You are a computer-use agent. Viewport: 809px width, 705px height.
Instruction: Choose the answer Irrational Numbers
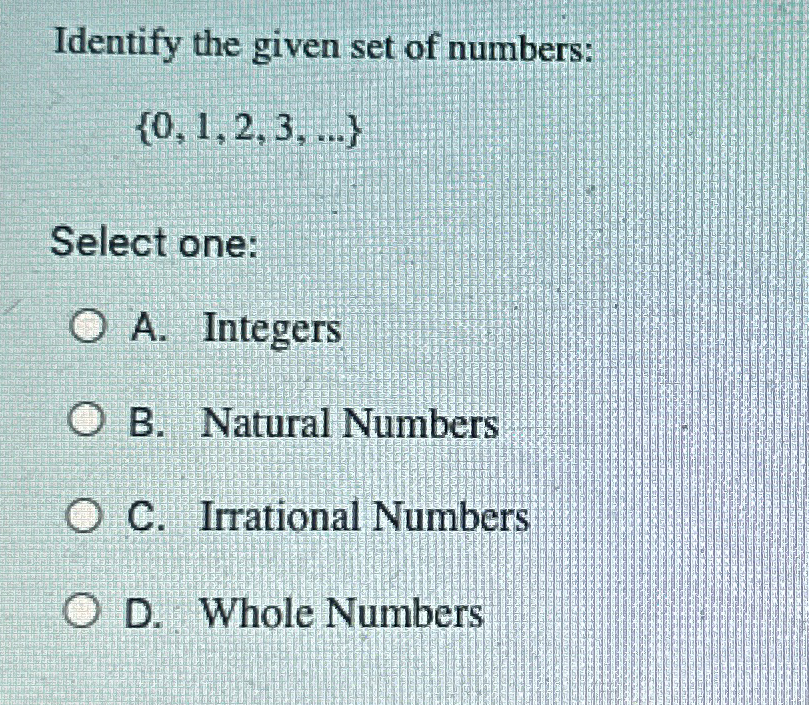click(363, 516)
